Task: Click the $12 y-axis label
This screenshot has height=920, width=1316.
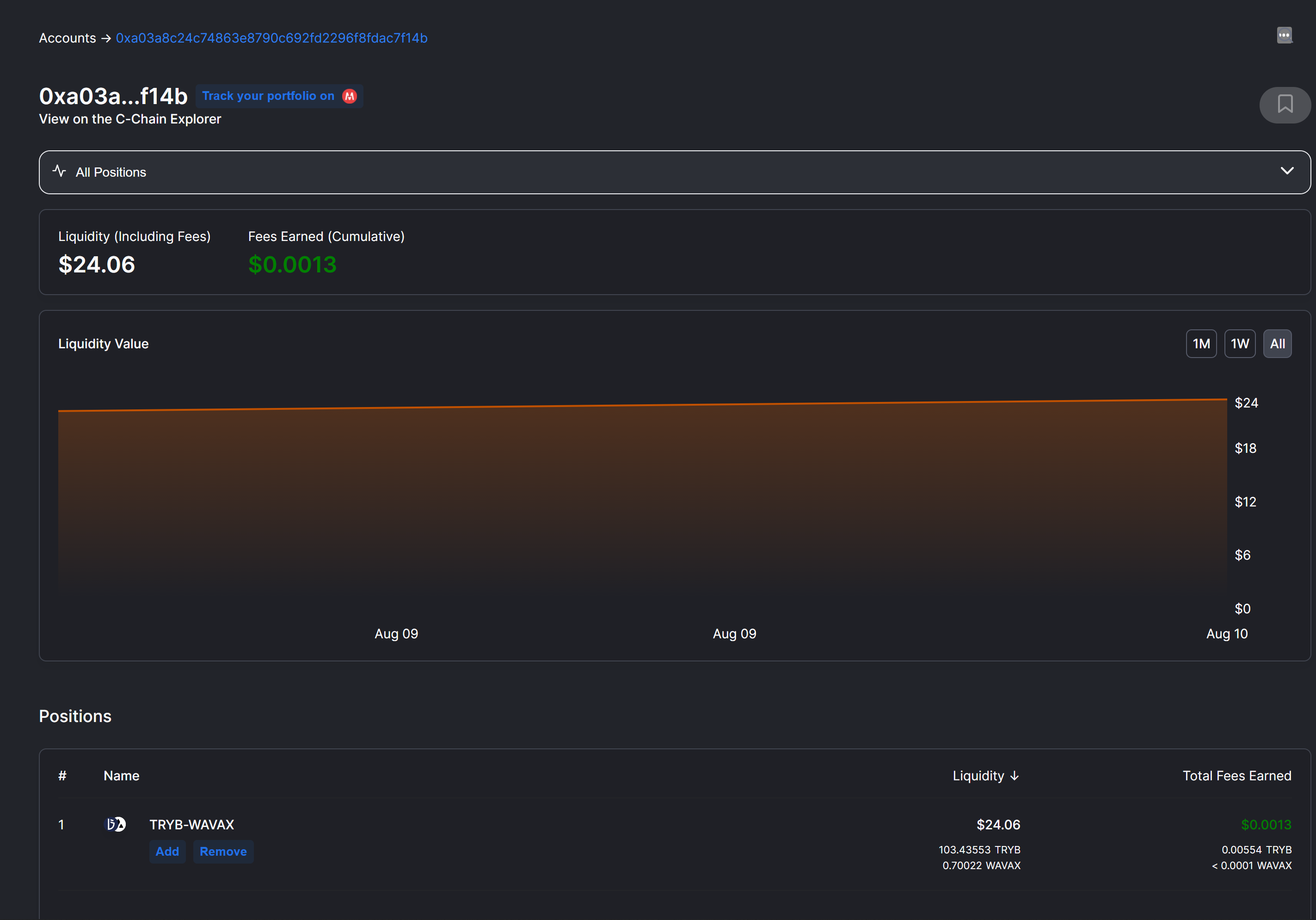Action: pos(1246,502)
